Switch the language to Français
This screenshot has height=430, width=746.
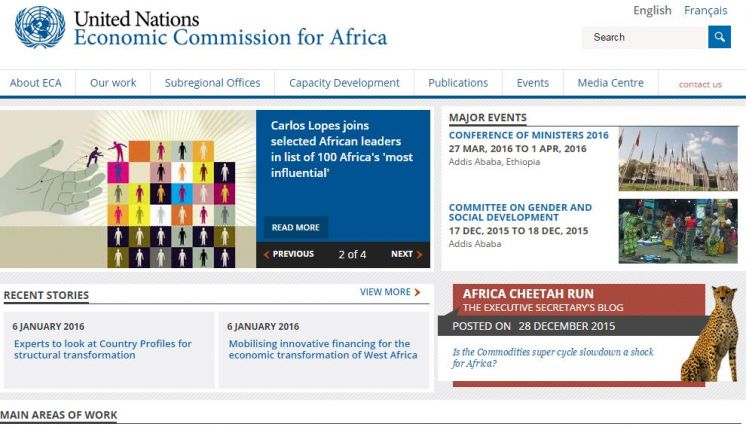tap(706, 10)
